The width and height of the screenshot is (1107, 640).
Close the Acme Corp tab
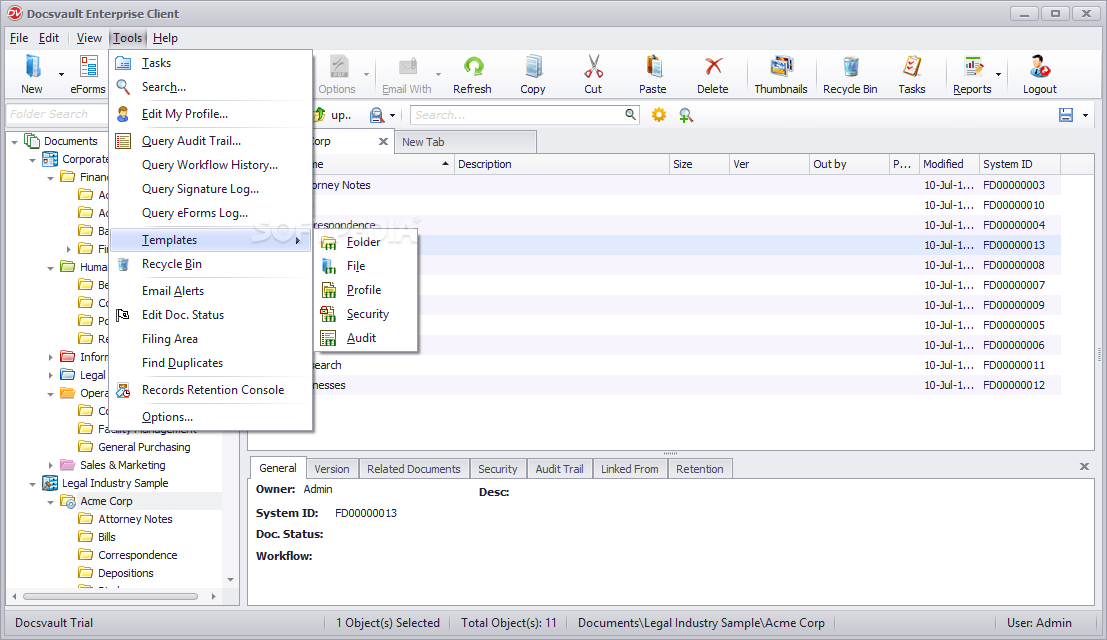tap(383, 141)
